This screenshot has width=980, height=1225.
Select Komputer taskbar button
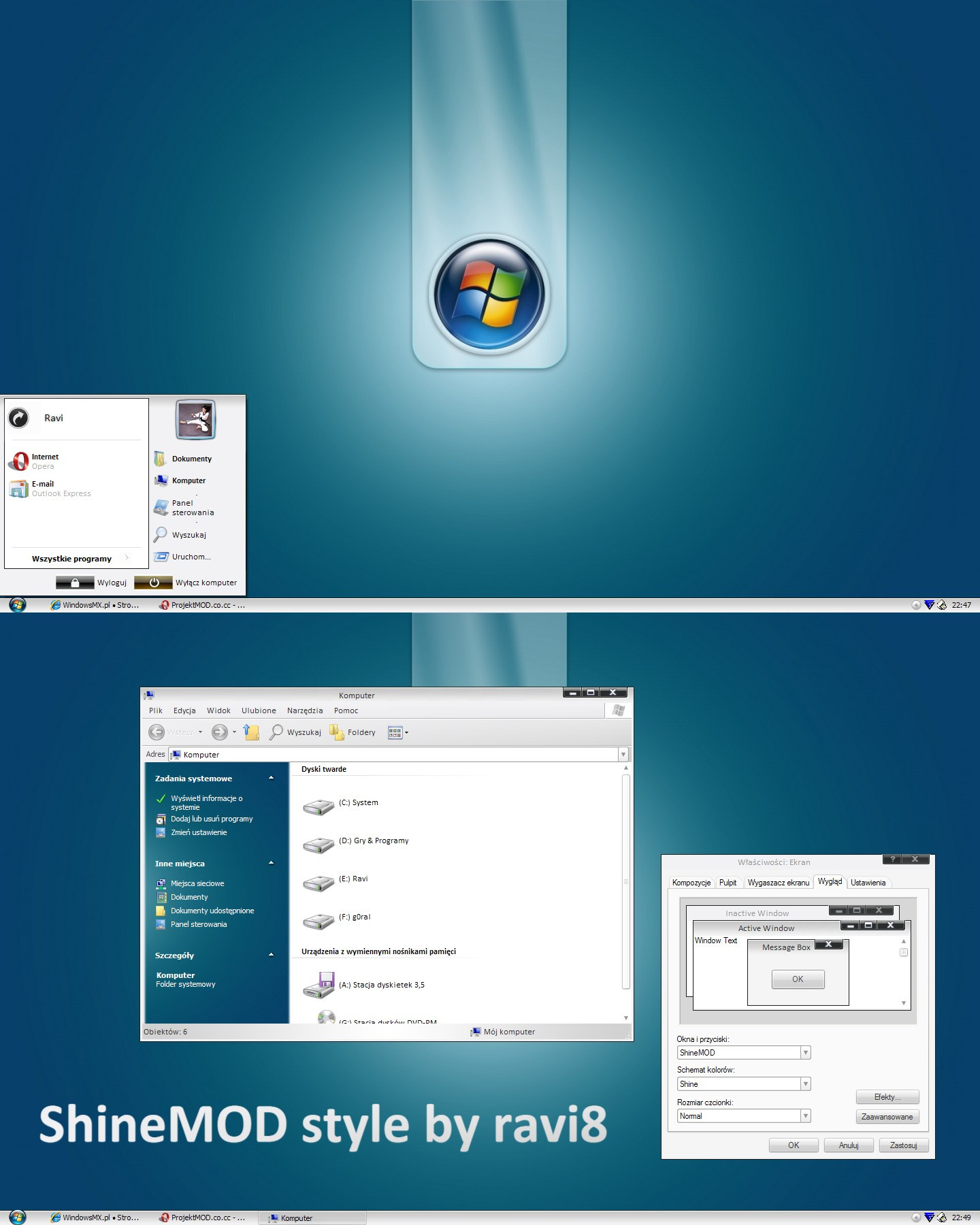[312, 1218]
